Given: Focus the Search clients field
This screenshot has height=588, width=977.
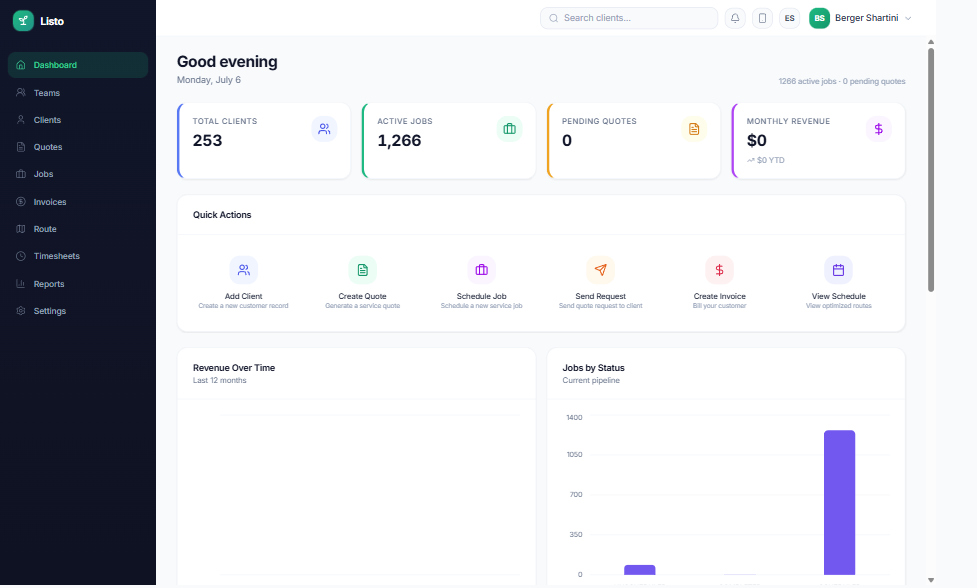Looking at the screenshot, I should point(629,18).
